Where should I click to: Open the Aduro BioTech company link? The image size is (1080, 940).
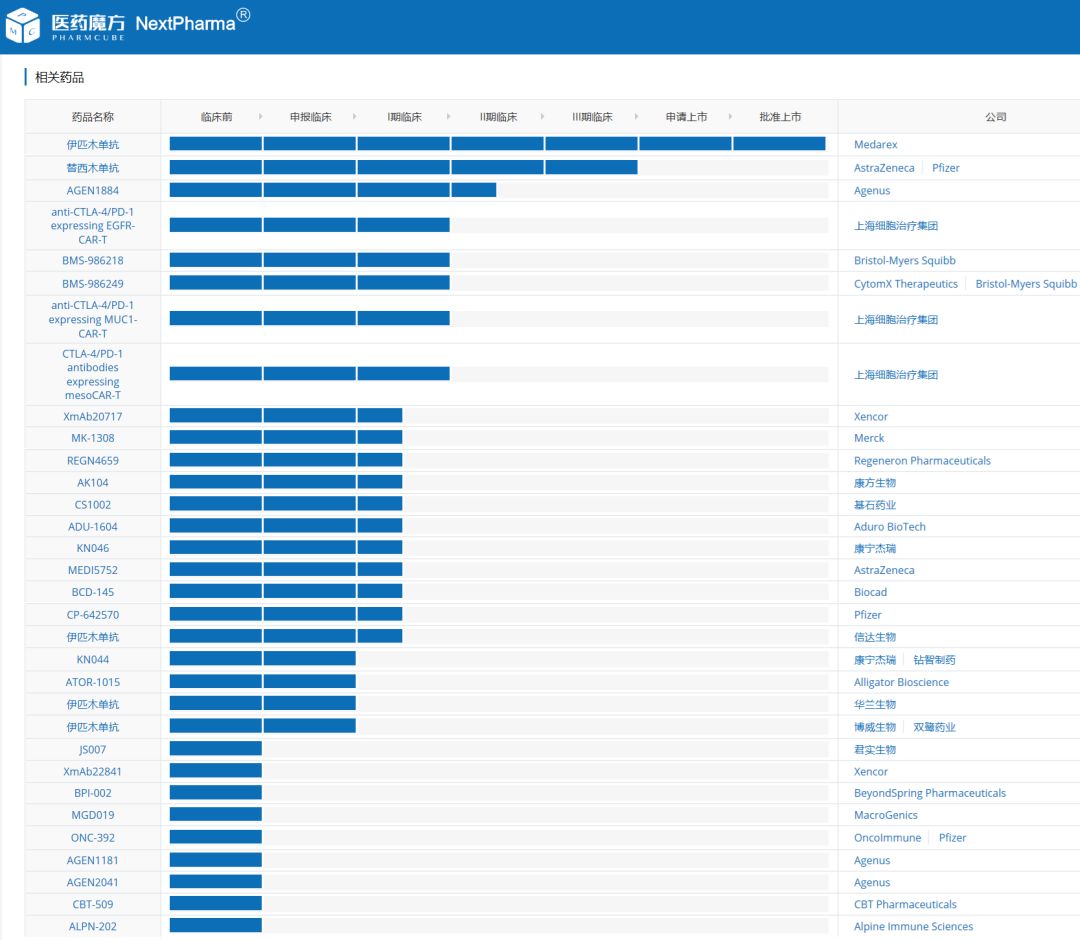coord(890,527)
